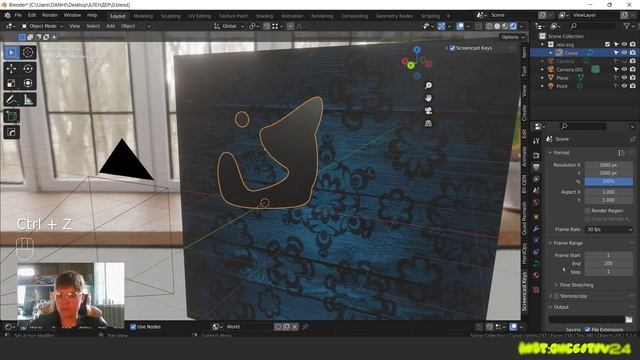Image resolution: width=640 pixels, height=360 pixels.
Task: Open the Global transform orientation dropdown
Action: pos(229,26)
